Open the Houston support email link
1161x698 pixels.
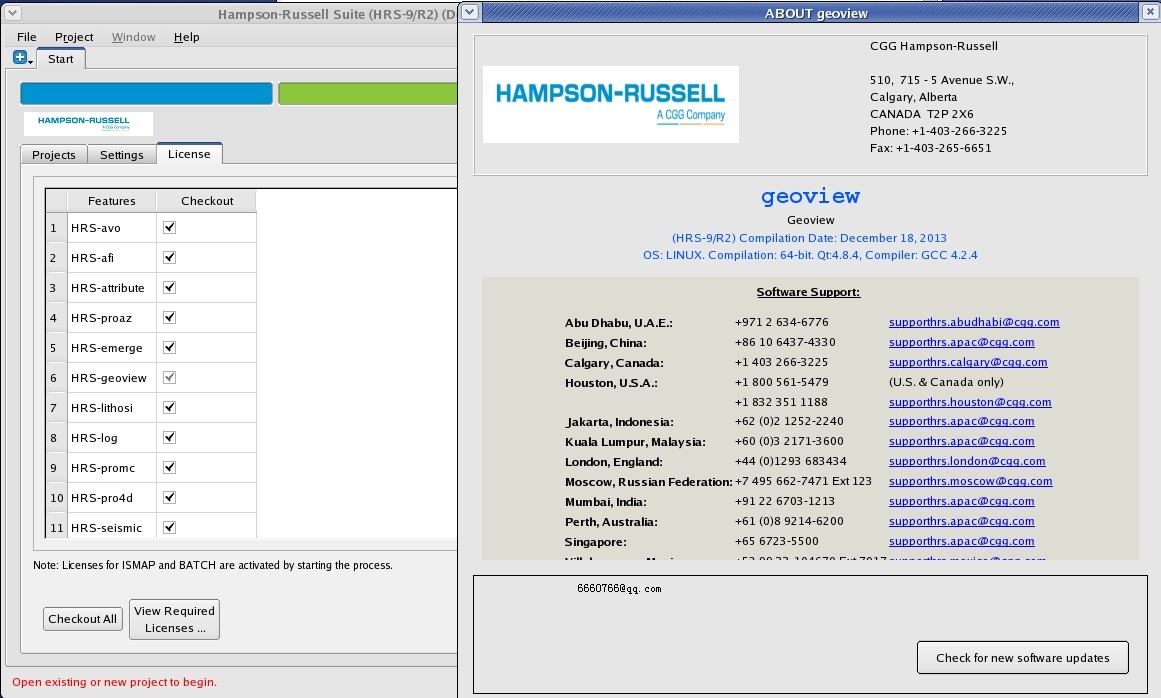[x=970, y=402]
